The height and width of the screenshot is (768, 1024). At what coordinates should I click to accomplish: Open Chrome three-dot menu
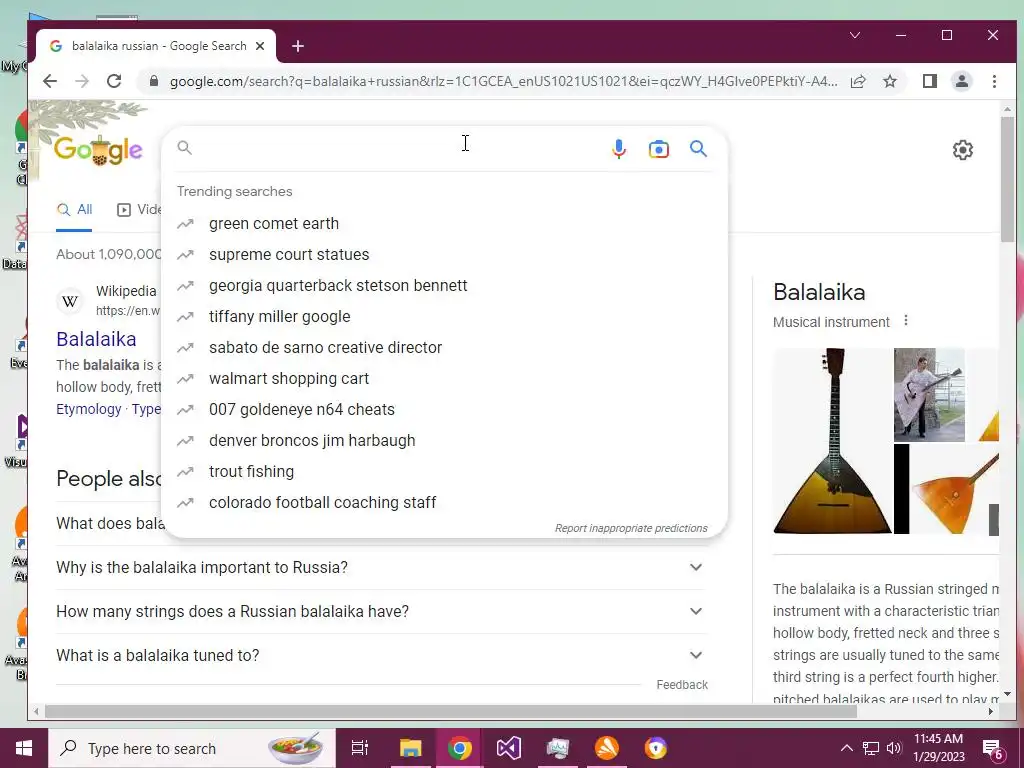994,81
